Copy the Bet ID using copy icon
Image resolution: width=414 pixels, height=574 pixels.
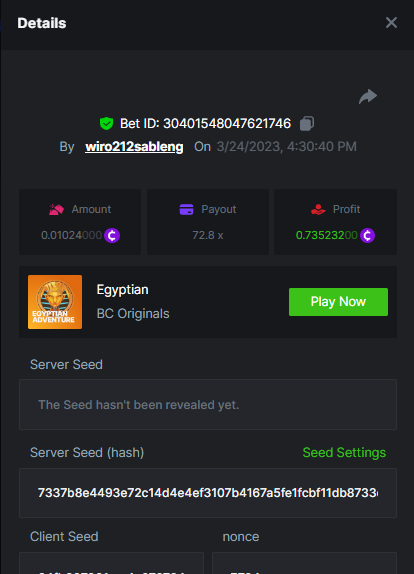[x=307, y=124]
